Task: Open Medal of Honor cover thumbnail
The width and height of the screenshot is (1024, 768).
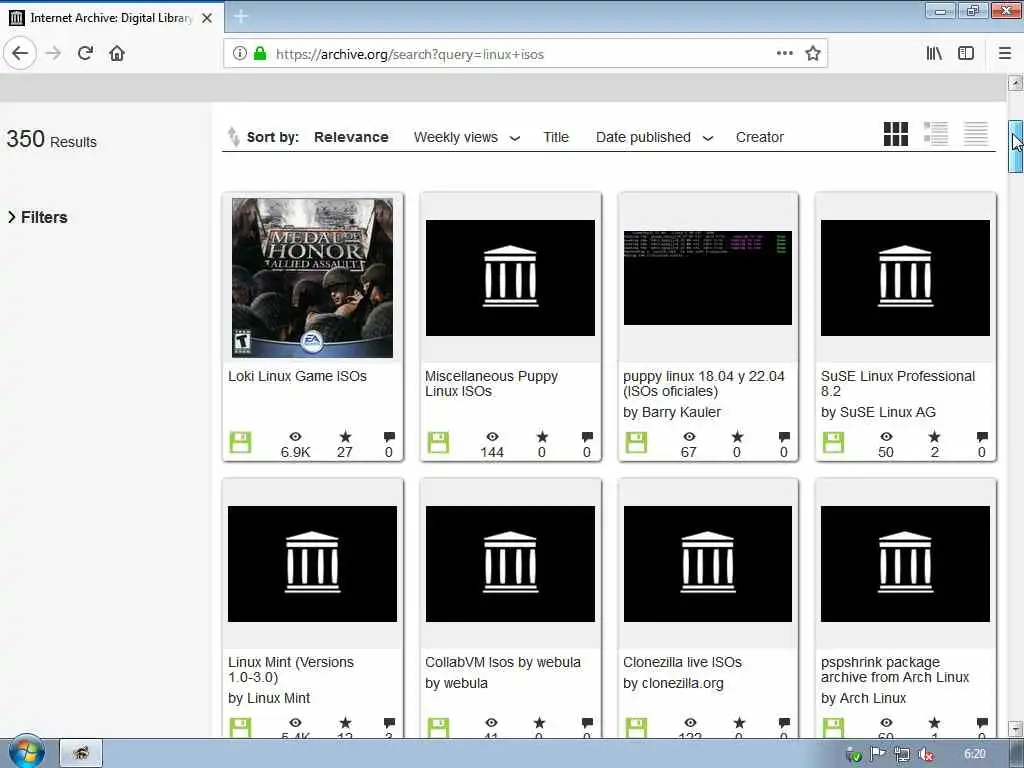Action: pos(313,278)
